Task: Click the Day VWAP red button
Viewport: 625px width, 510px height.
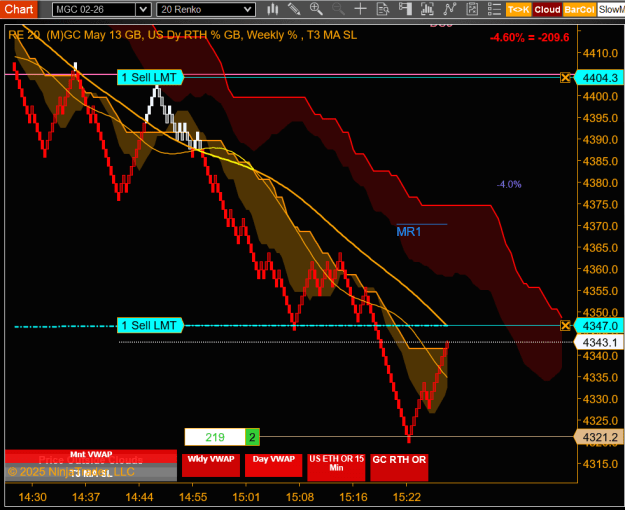Action: click(x=273, y=465)
